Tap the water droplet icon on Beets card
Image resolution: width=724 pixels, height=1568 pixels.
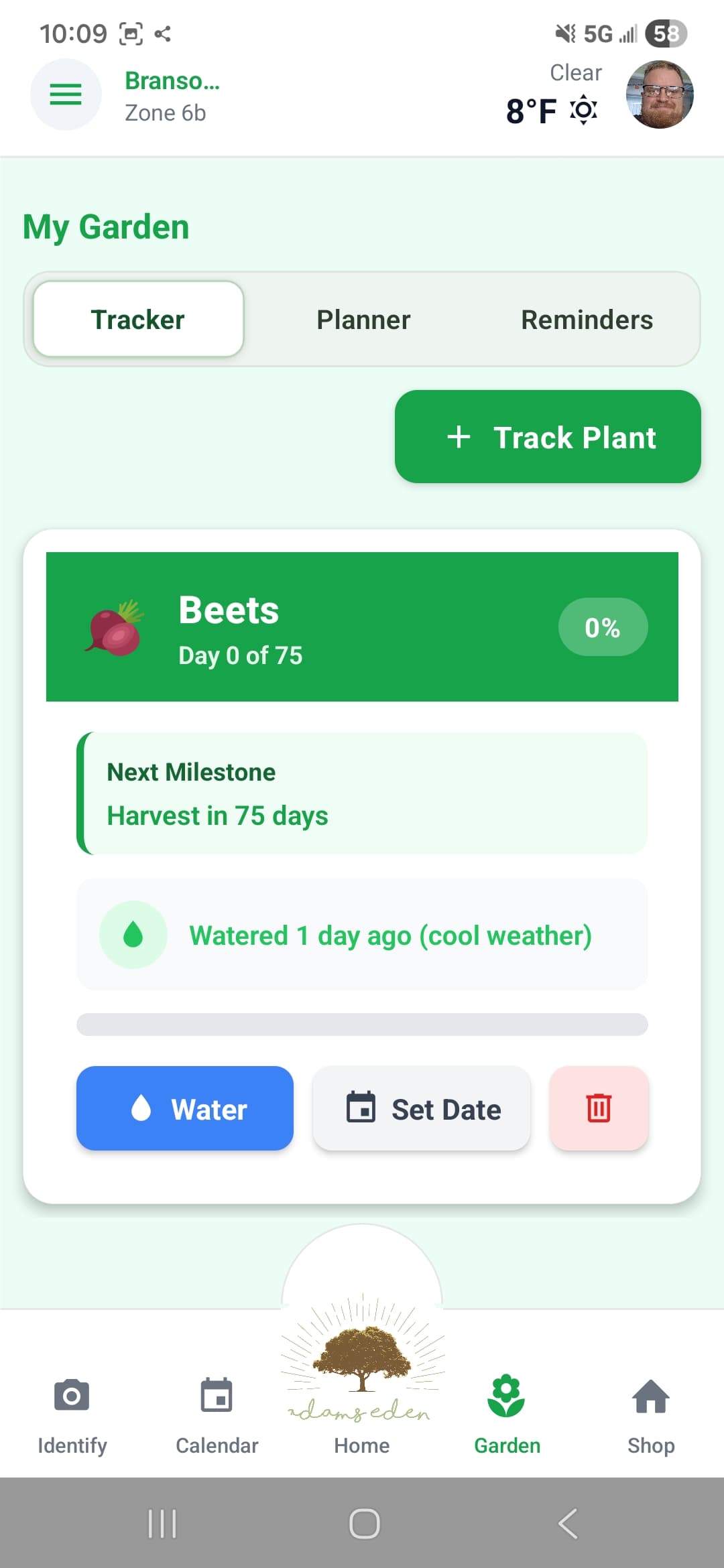point(133,935)
